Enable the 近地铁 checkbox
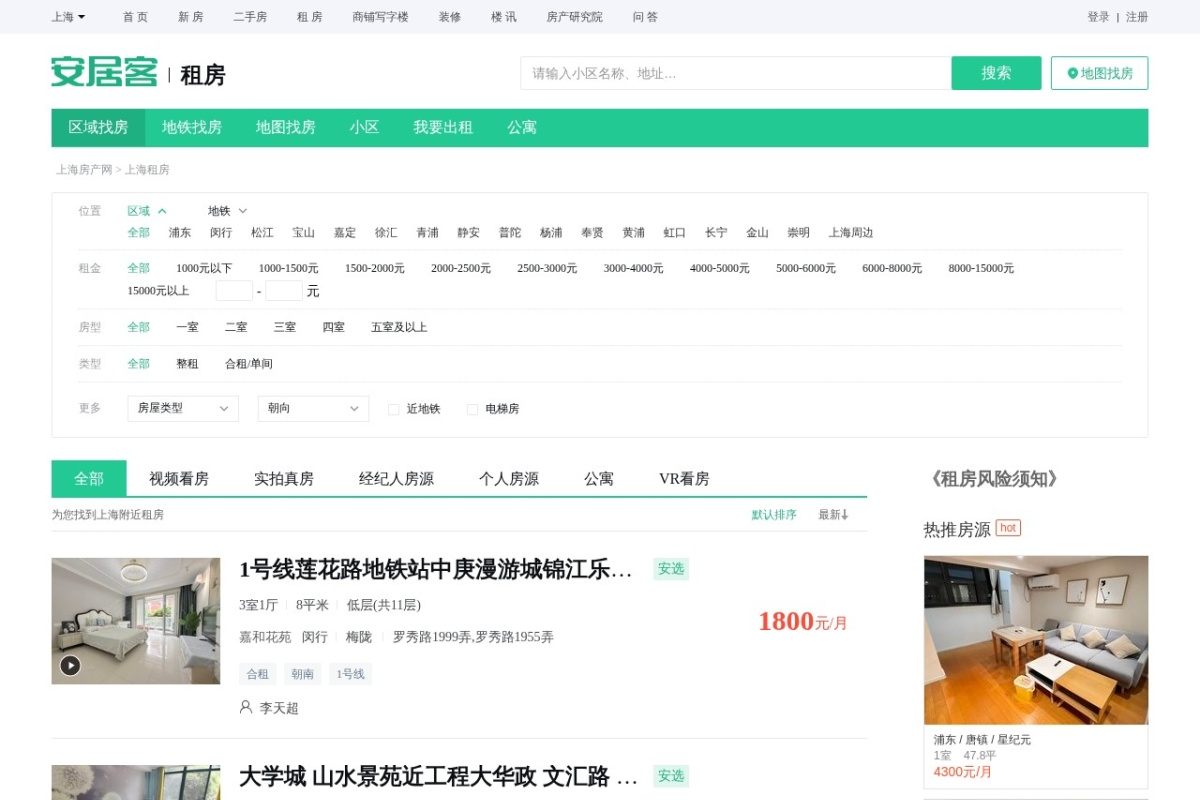The height and width of the screenshot is (800, 1200). pyautogui.click(x=393, y=409)
